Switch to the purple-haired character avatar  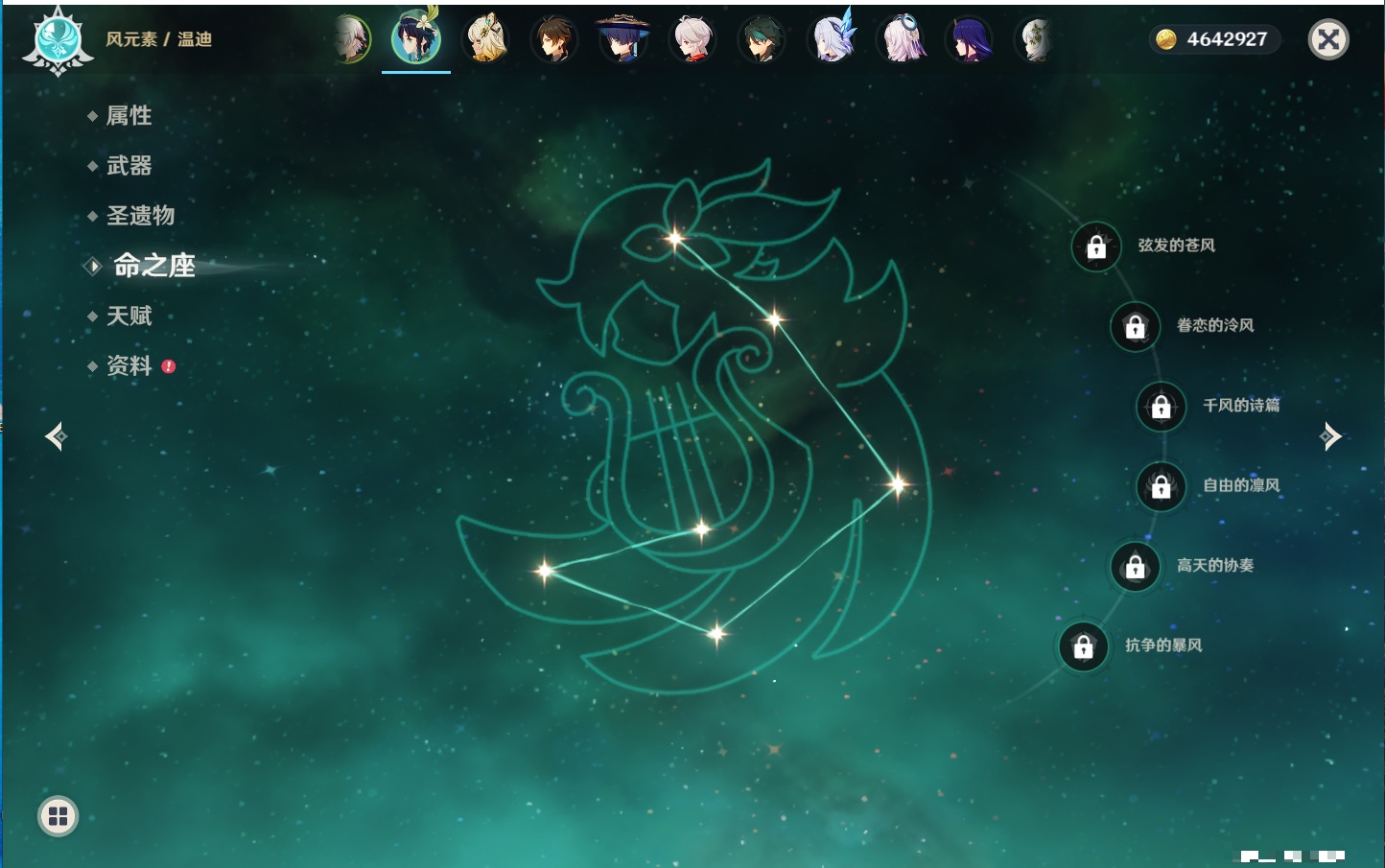click(969, 39)
